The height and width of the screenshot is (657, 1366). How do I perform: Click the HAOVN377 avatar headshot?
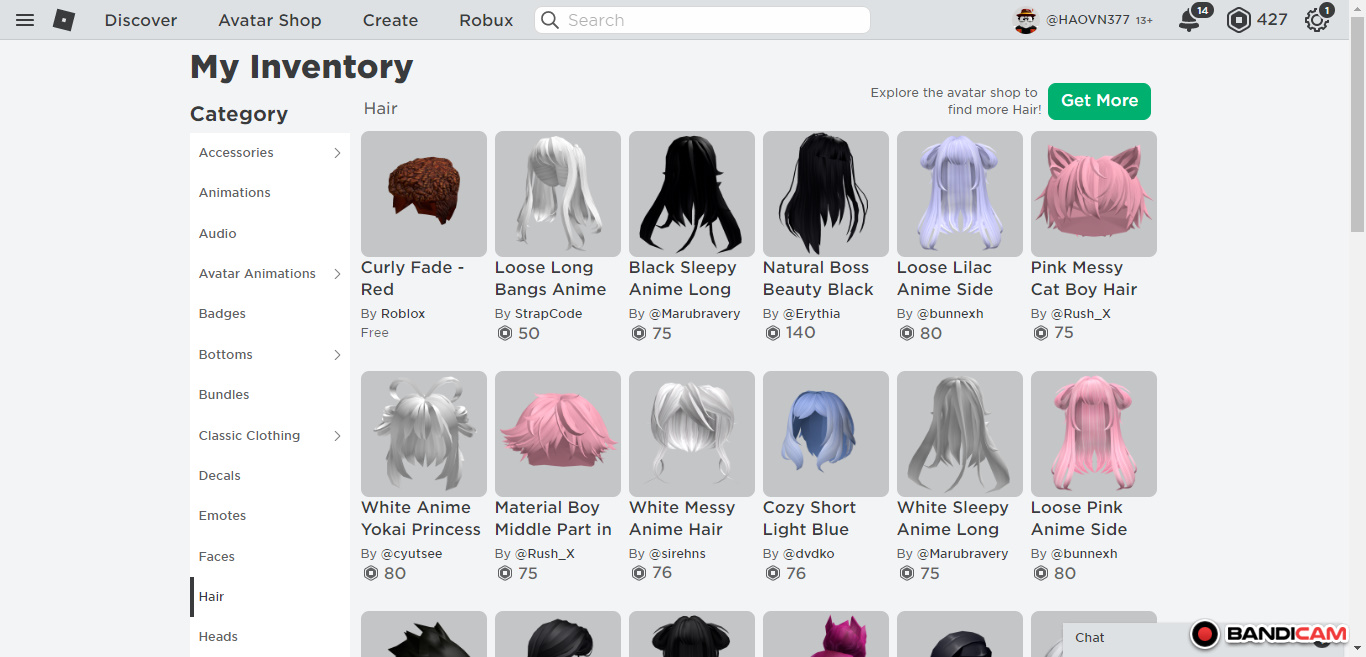click(x=1026, y=20)
